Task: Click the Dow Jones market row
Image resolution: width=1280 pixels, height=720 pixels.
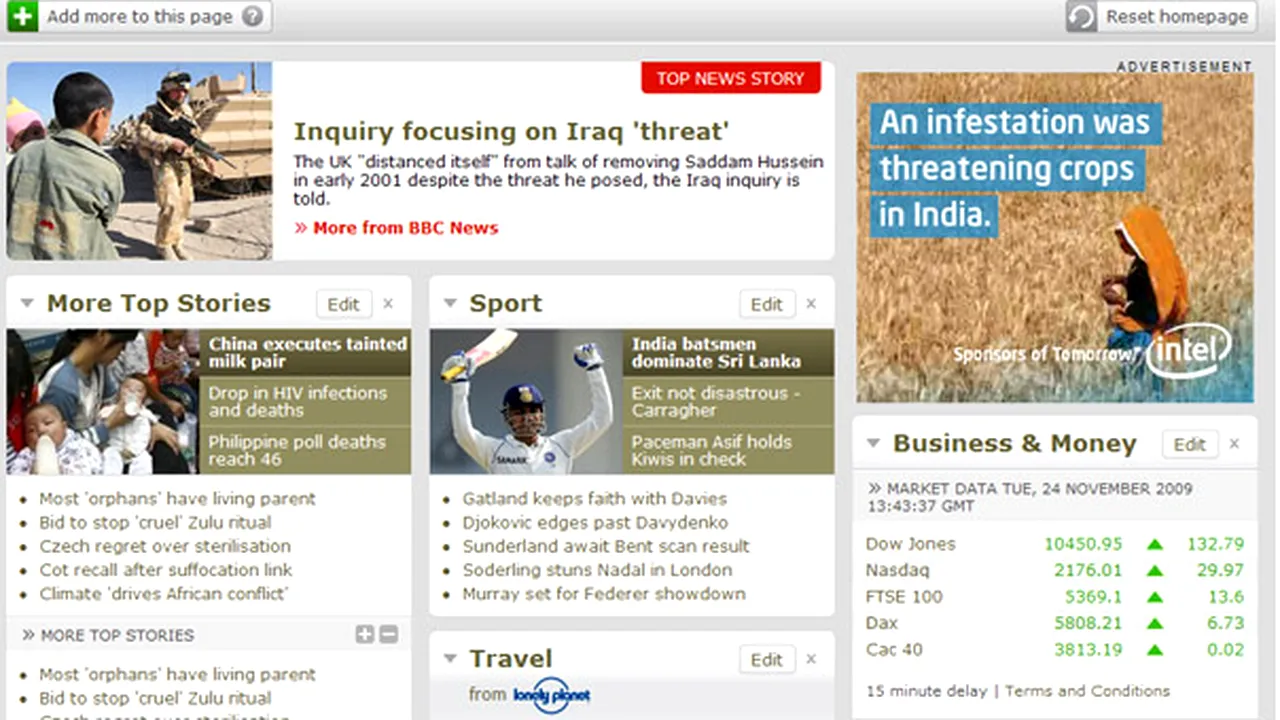Action: tap(1055, 544)
